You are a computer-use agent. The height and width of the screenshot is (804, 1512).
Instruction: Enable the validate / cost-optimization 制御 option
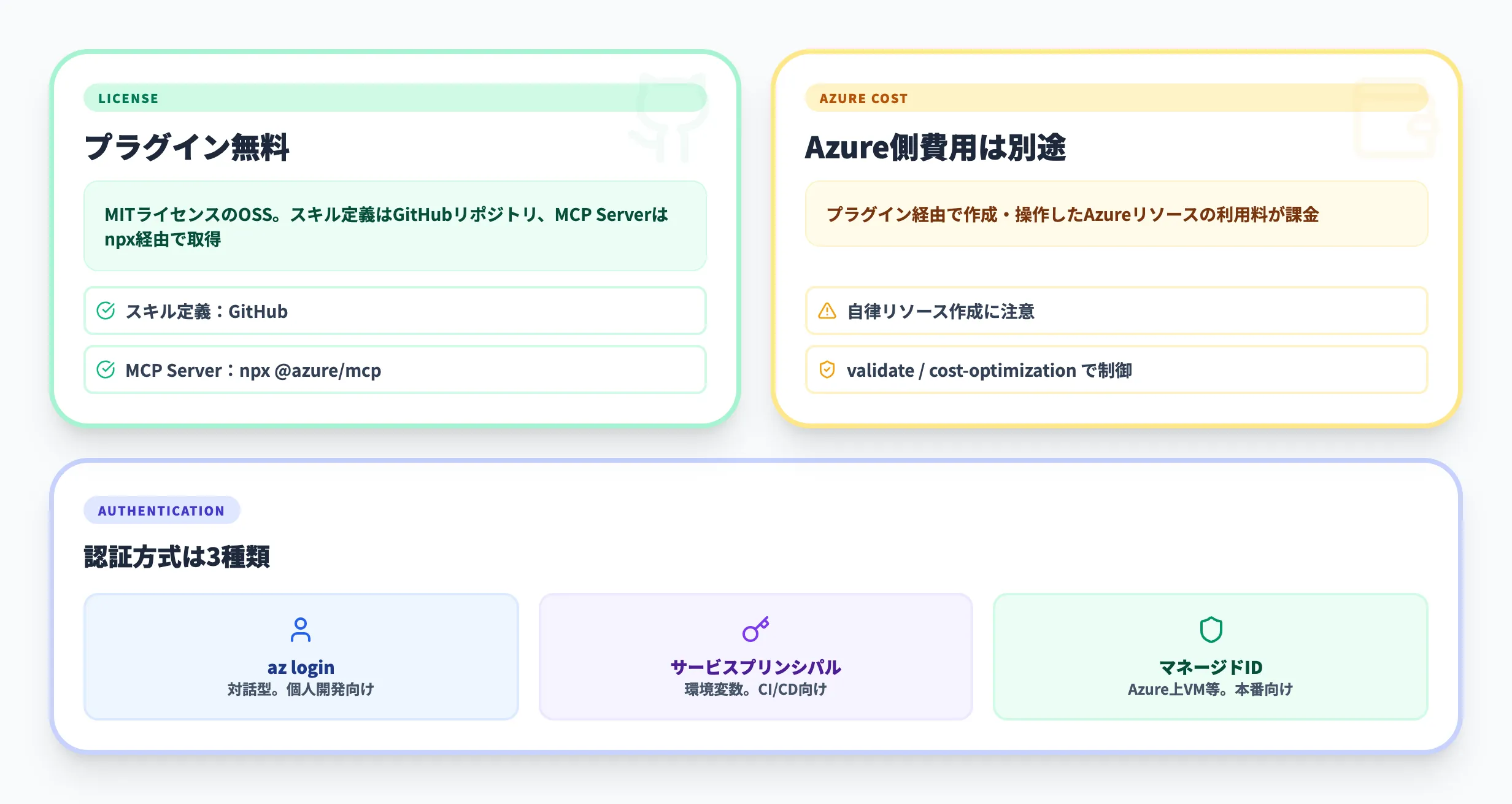pos(1117,370)
